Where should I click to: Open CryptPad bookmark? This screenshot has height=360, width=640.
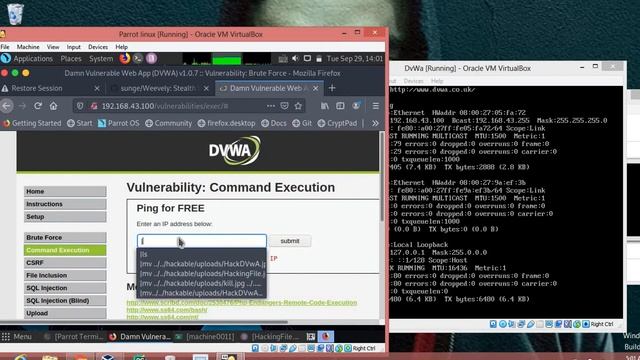[x=337, y=123]
